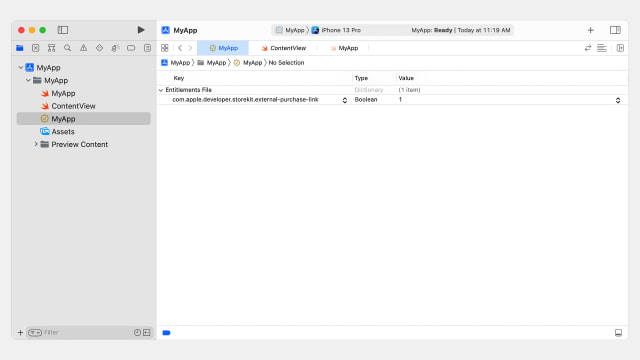Show recent files filter clock icon
The height and width of the screenshot is (360, 640).
pyautogui.click(x=137, y=333)
